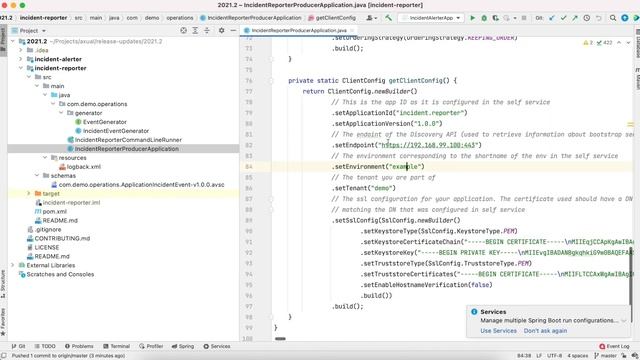The image size is (640, 360).
Task: Hide the Project tool window
Action: (233, 31)
